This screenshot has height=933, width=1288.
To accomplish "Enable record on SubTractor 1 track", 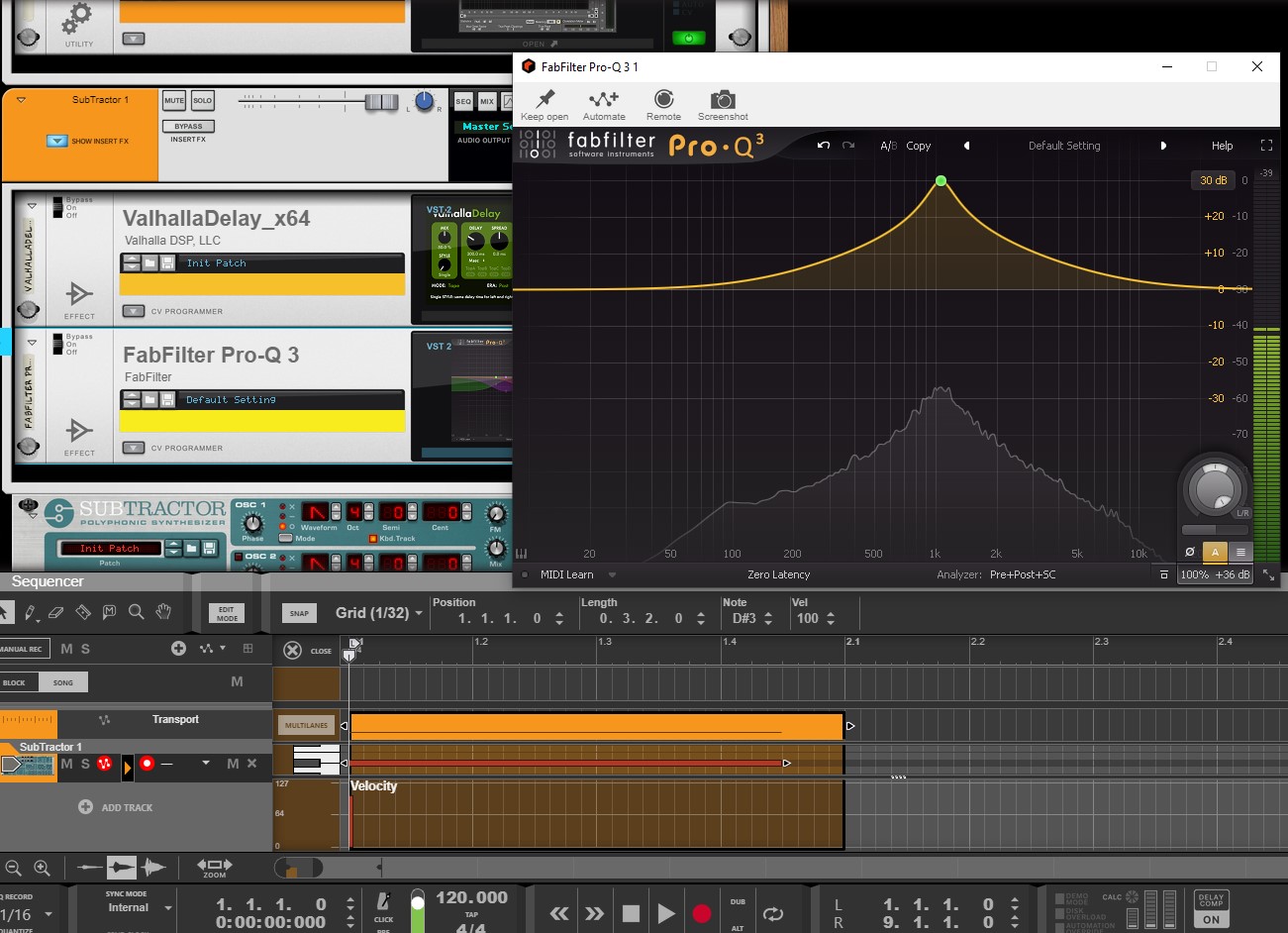I will point(147,764).
